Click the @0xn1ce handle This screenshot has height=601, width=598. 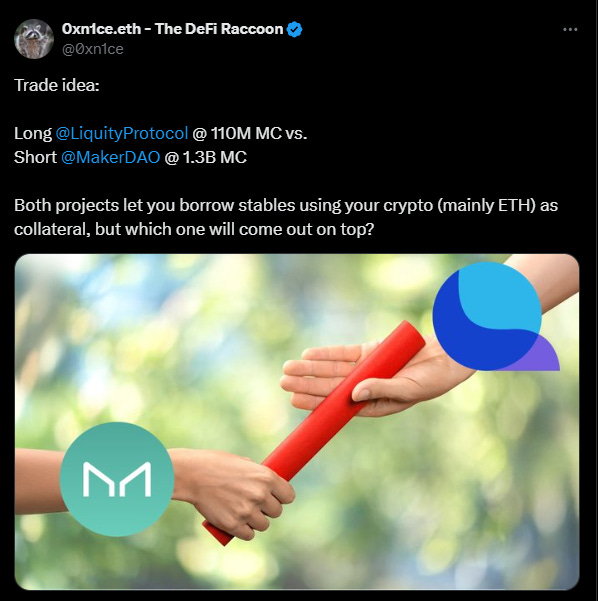click(92, 49)
